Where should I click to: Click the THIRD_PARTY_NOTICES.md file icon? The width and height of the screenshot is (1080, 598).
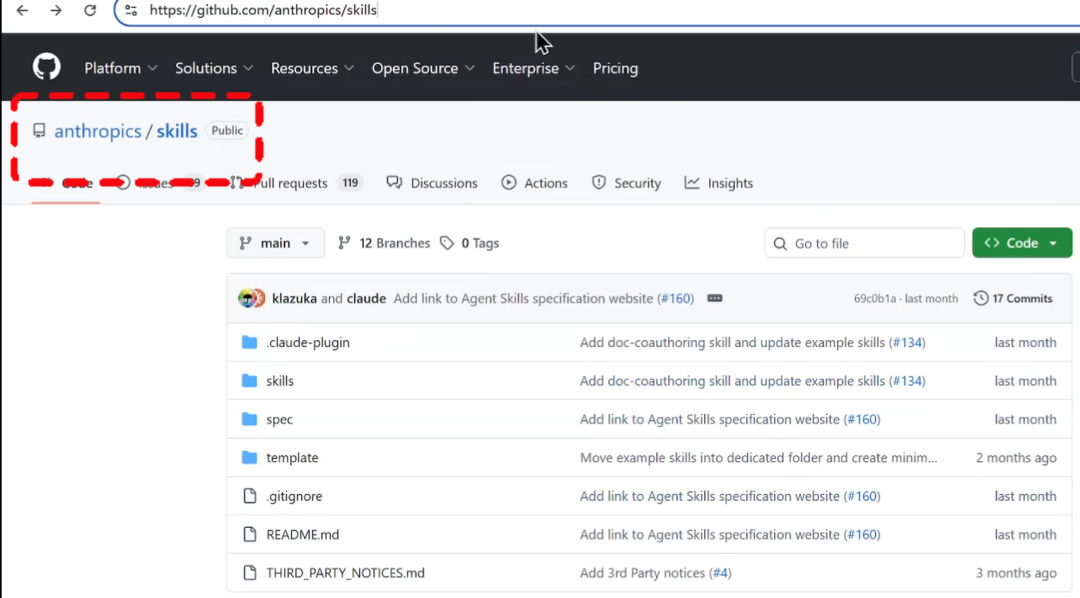(249, 573)
